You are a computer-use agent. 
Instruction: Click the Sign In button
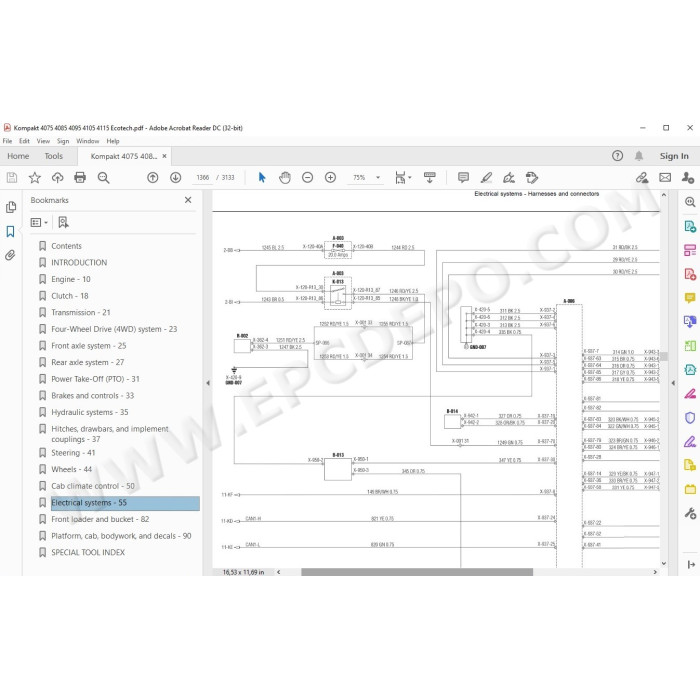click(x=674, y=156)
